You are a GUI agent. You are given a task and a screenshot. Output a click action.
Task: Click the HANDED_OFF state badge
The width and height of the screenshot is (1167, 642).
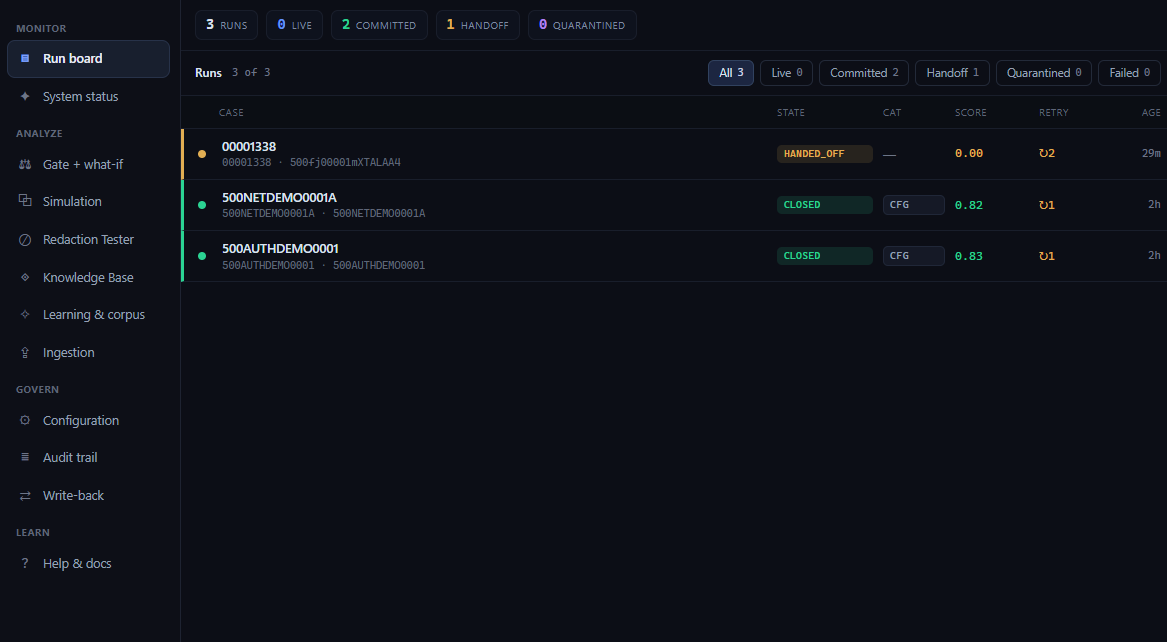[824, 154]
